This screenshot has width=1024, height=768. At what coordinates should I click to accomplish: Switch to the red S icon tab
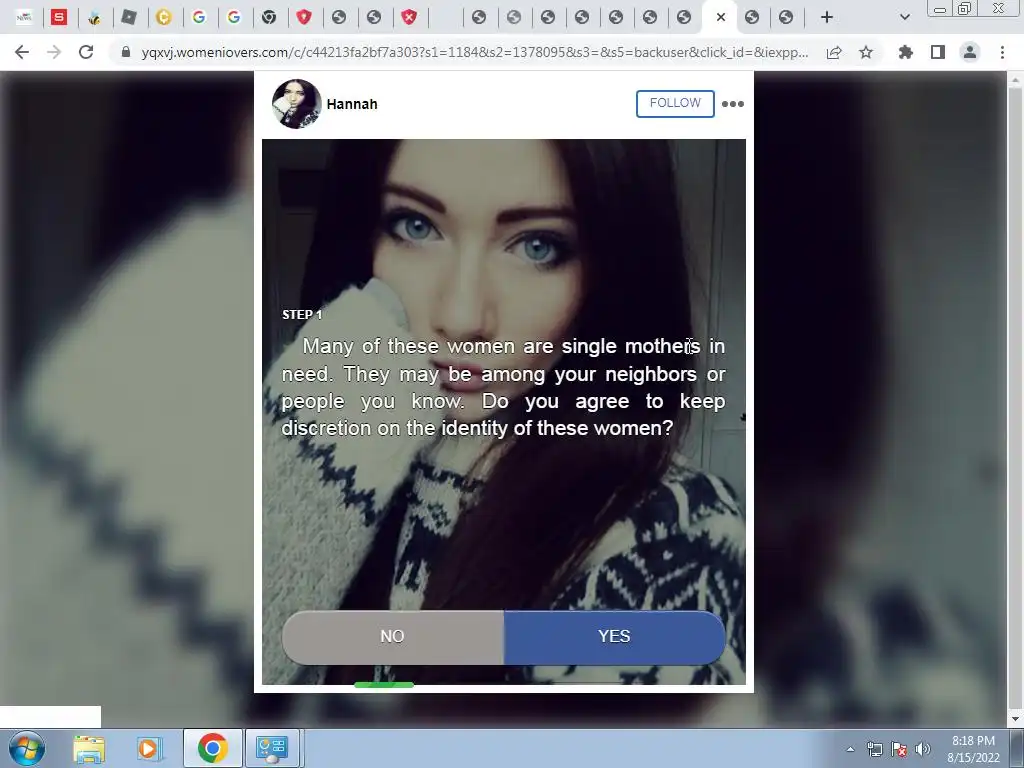pos(59,17)
